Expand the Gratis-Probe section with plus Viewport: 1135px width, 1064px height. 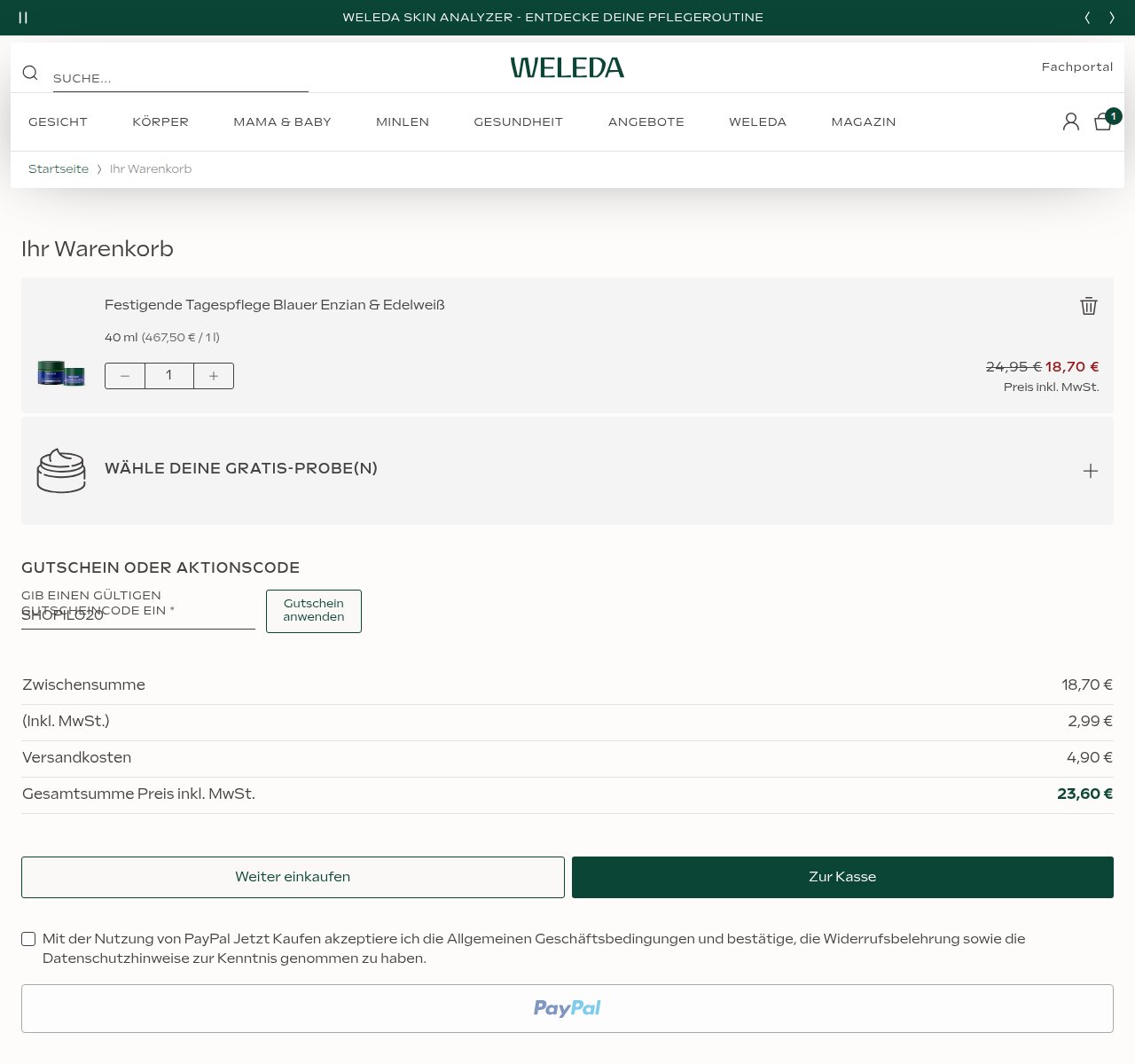coord(1091,471)
